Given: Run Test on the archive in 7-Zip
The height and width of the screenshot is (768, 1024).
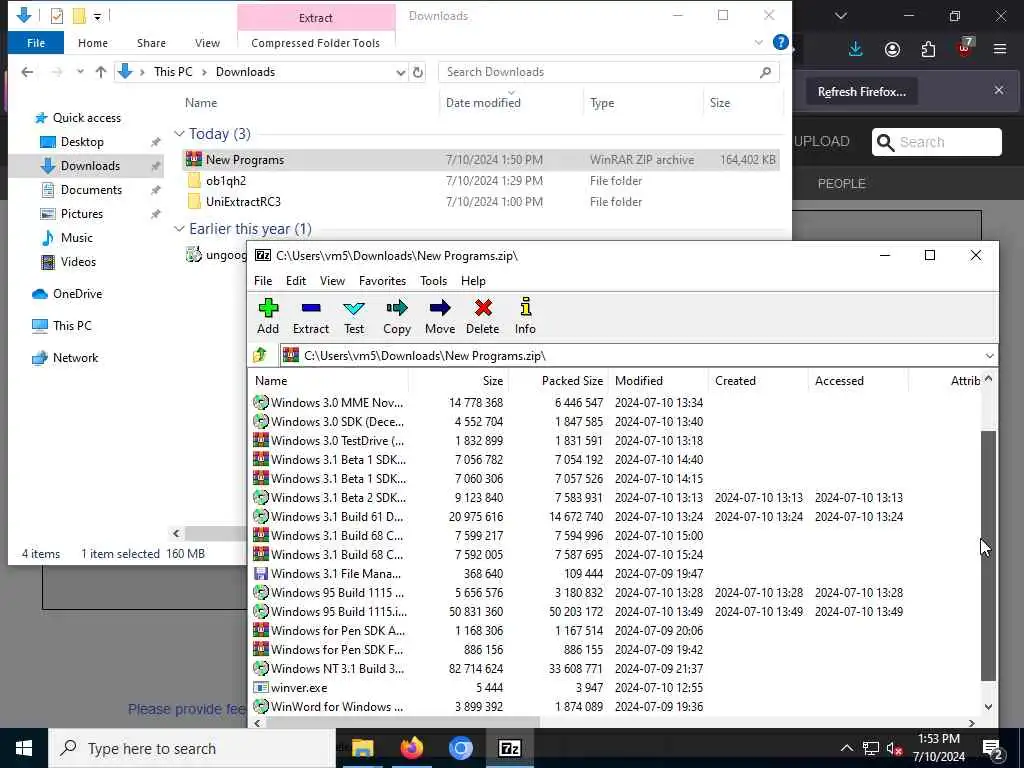Looking at the screenshot, I should point(354,316).
